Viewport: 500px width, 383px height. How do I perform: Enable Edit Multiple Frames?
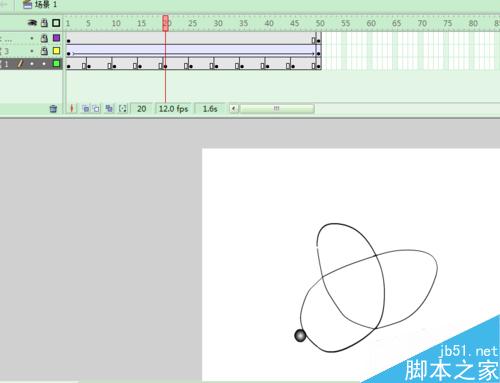coord(109,109)
